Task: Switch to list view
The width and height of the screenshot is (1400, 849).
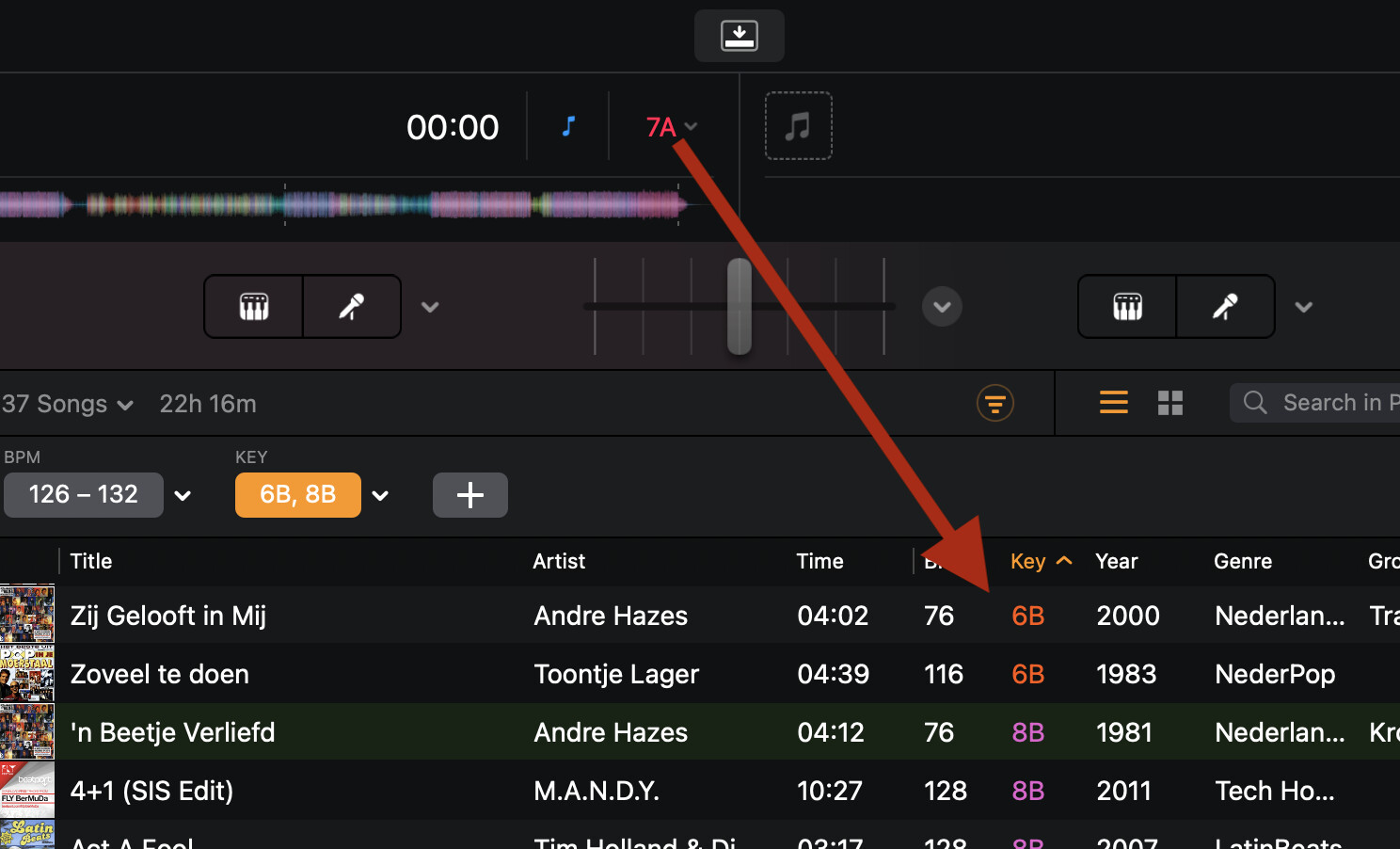Action: click(x=1113, y=403)
